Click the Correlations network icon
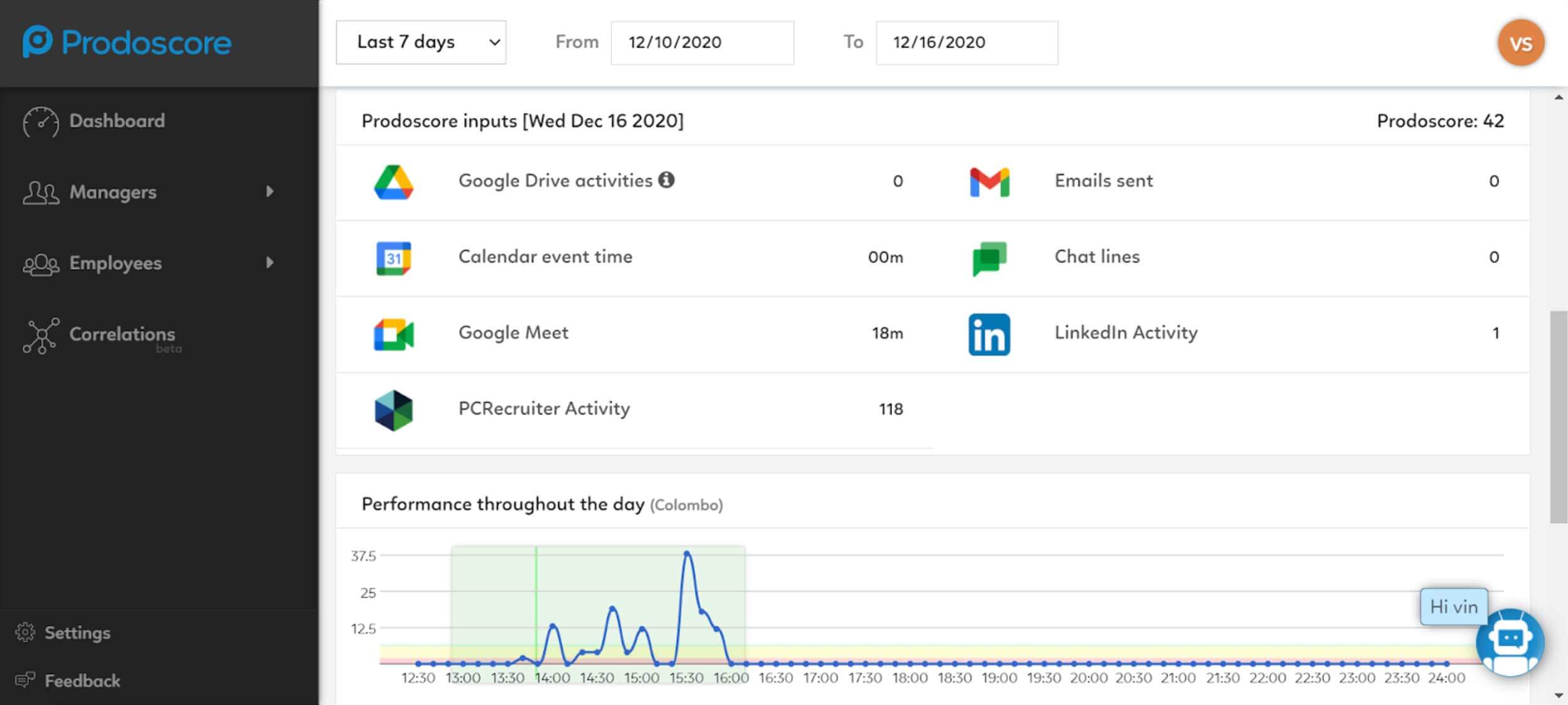1568x705 pixels. 41,336
